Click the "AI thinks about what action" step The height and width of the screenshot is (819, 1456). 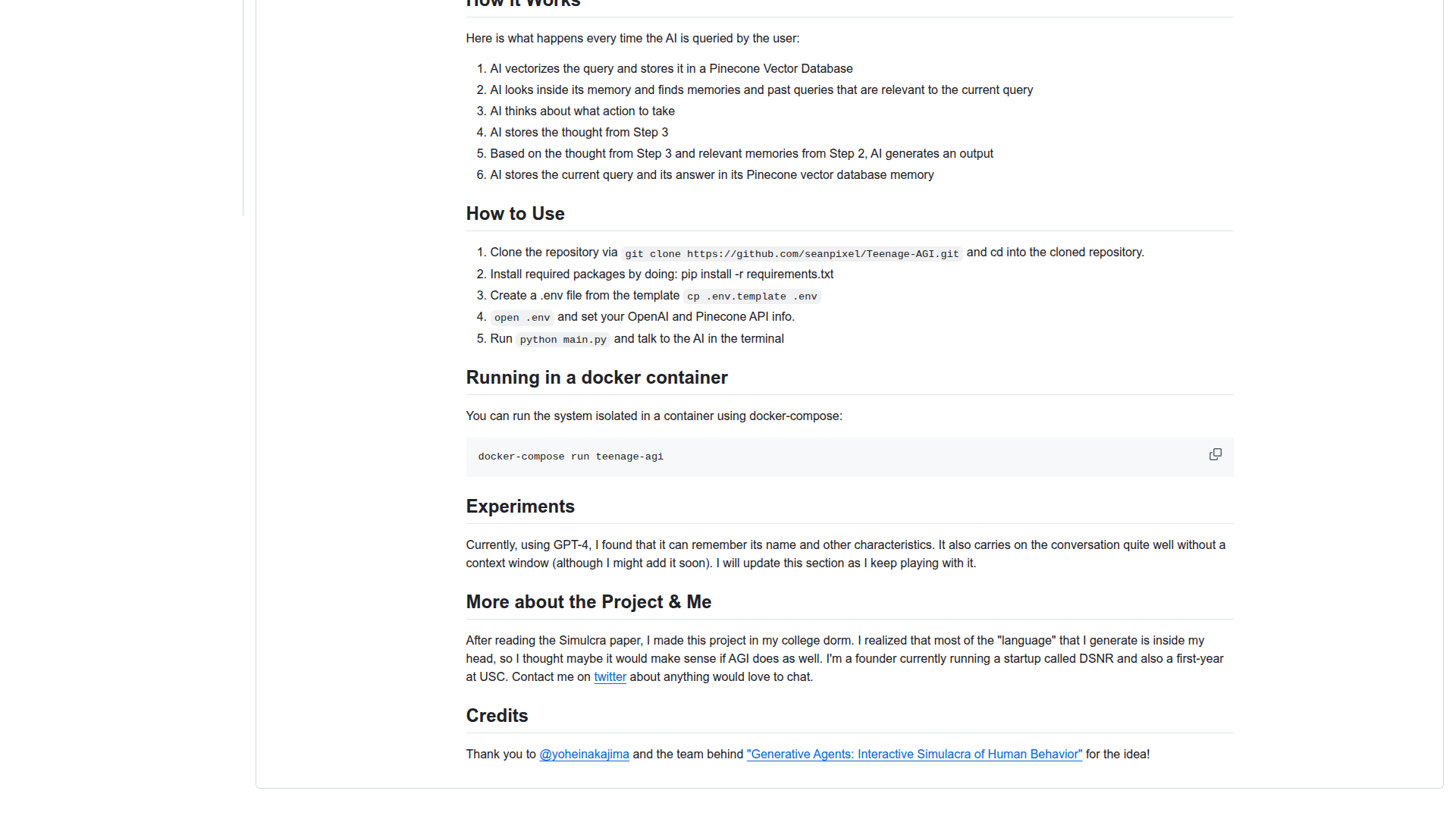582,111
